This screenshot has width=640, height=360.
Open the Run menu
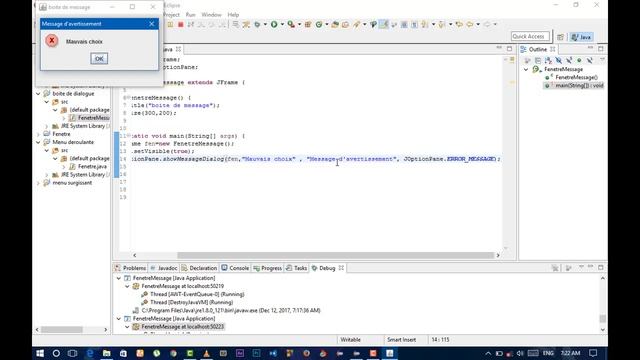[191, 15]
